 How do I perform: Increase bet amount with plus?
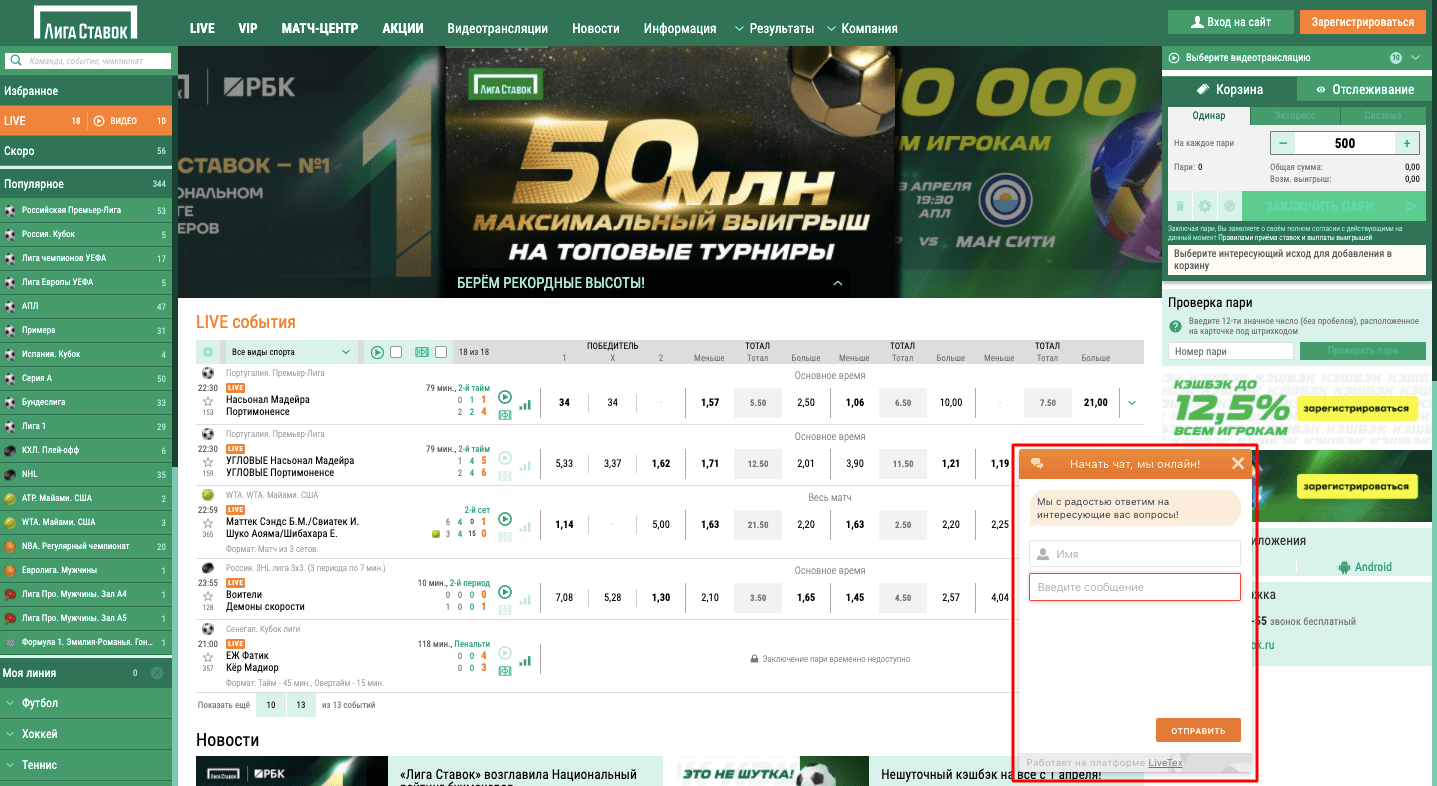pyautogui.click(x=1407, y=143)
